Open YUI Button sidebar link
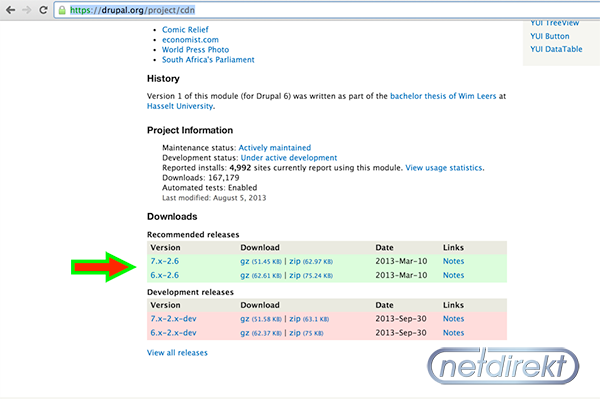The image size is (600, 399). (x=549, y=36)
